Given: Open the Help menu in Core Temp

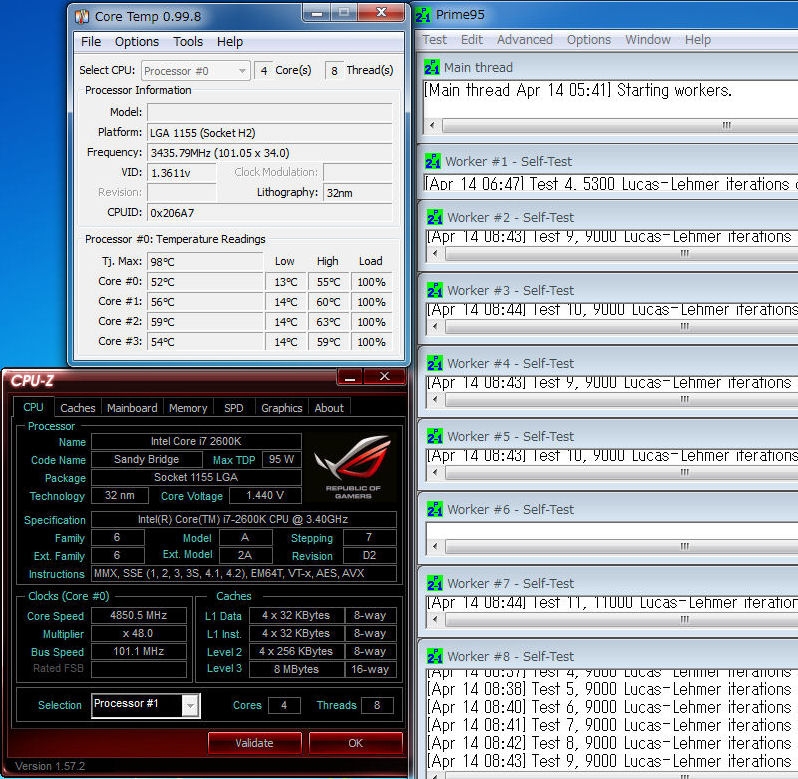Looking at the screenshot, I should click(230, 42).
